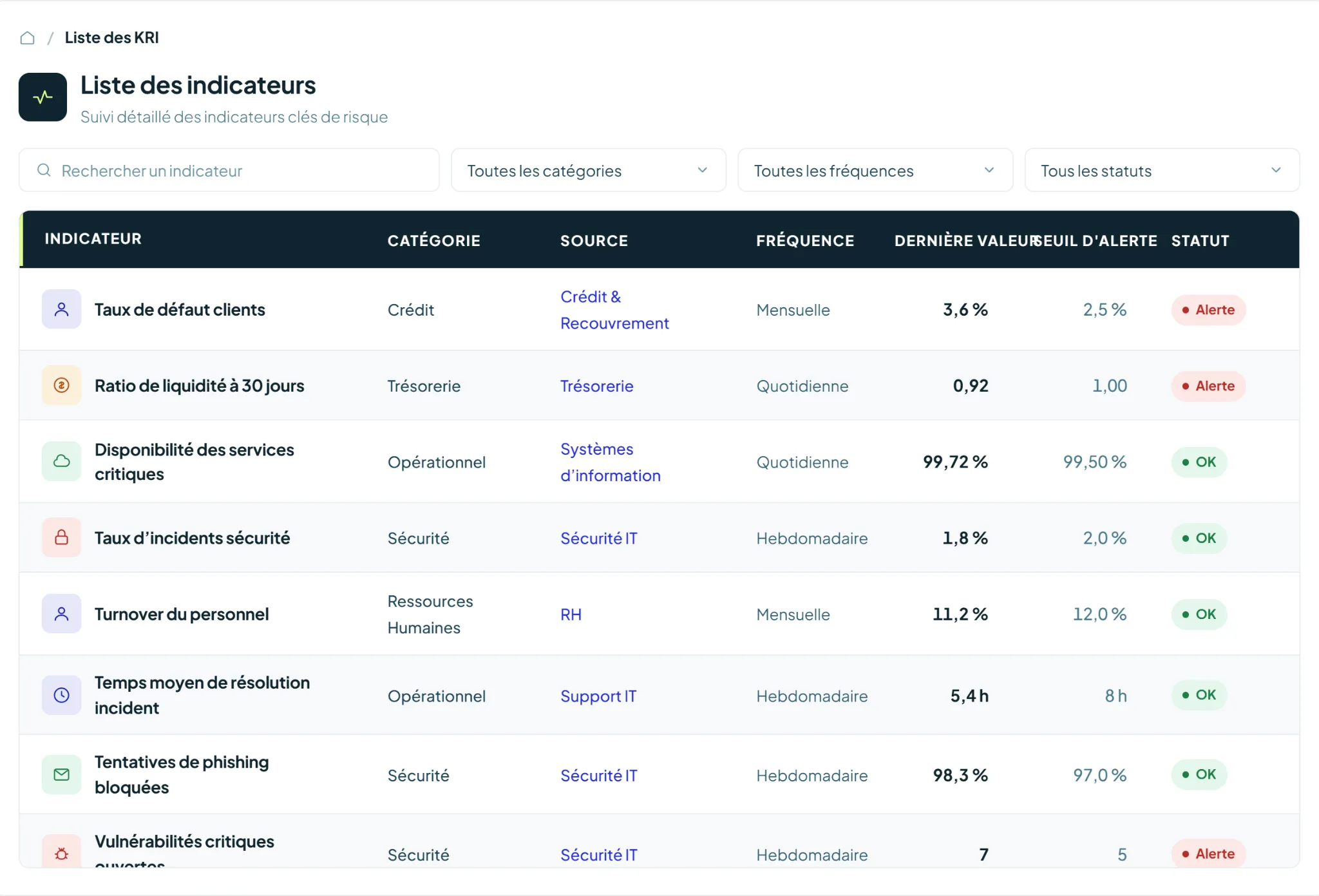The image size is (1319, 896).
Task: Click the padlock icon for Taux d'incidents sécurité
Action: (61, 537)
